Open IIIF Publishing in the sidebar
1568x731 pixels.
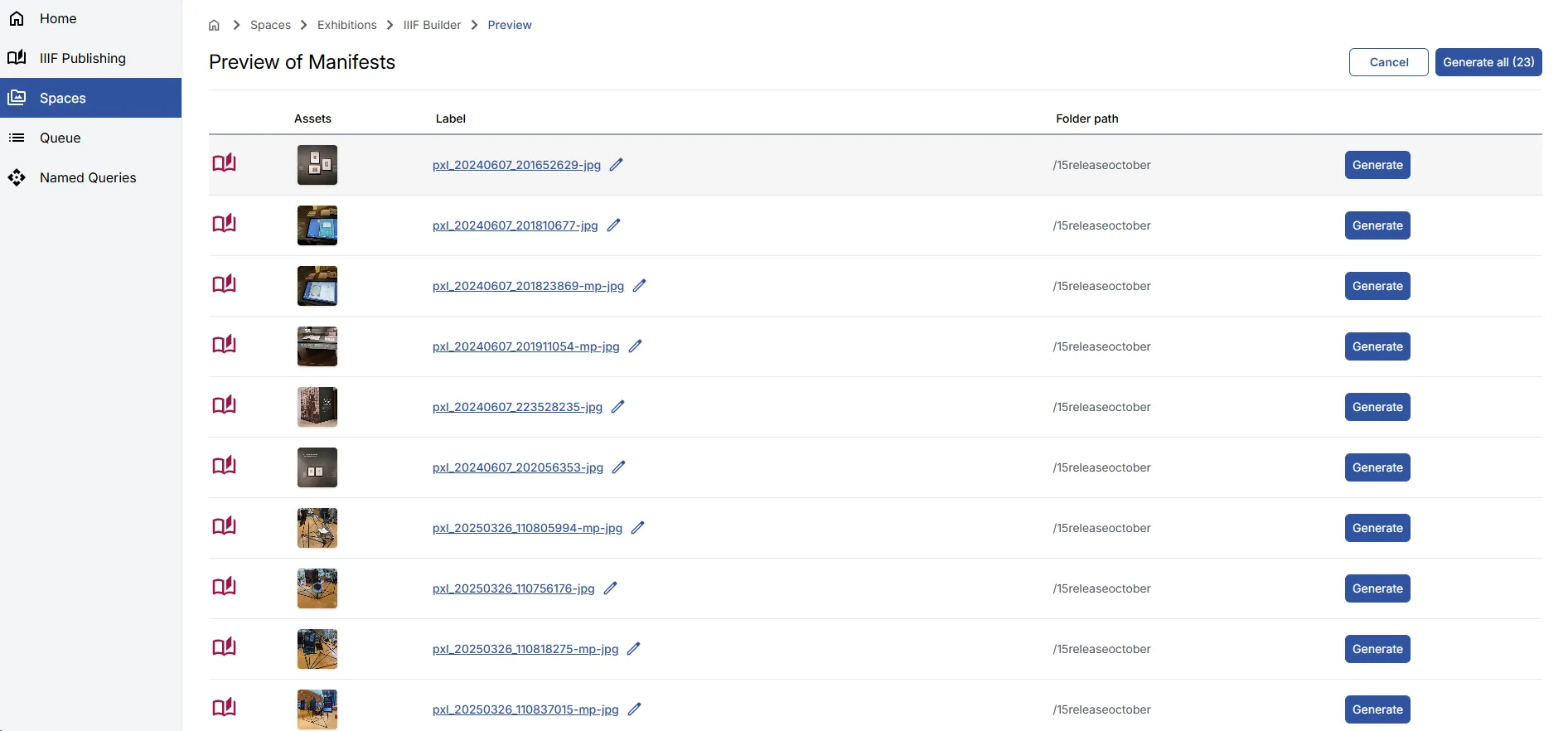[91, 58]
